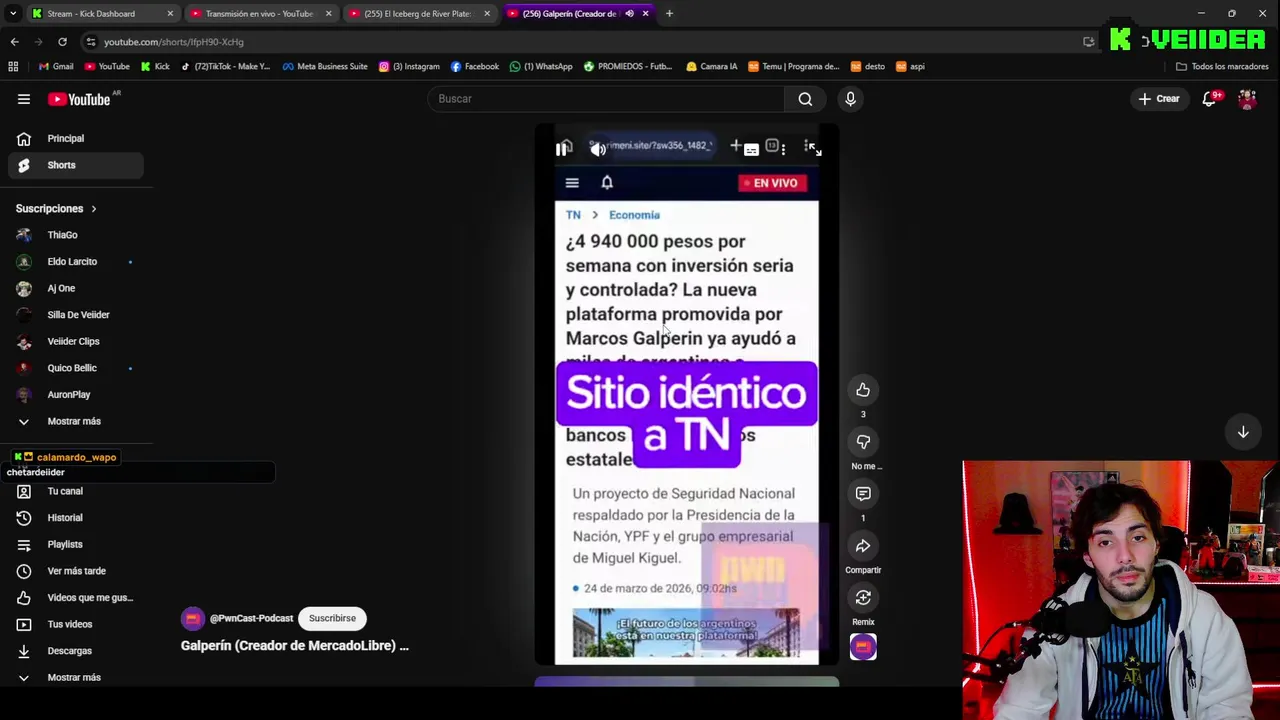The image size is (1280, 720).
Task: Close the Galperín browser tab
Action: [x=645, y=14]
